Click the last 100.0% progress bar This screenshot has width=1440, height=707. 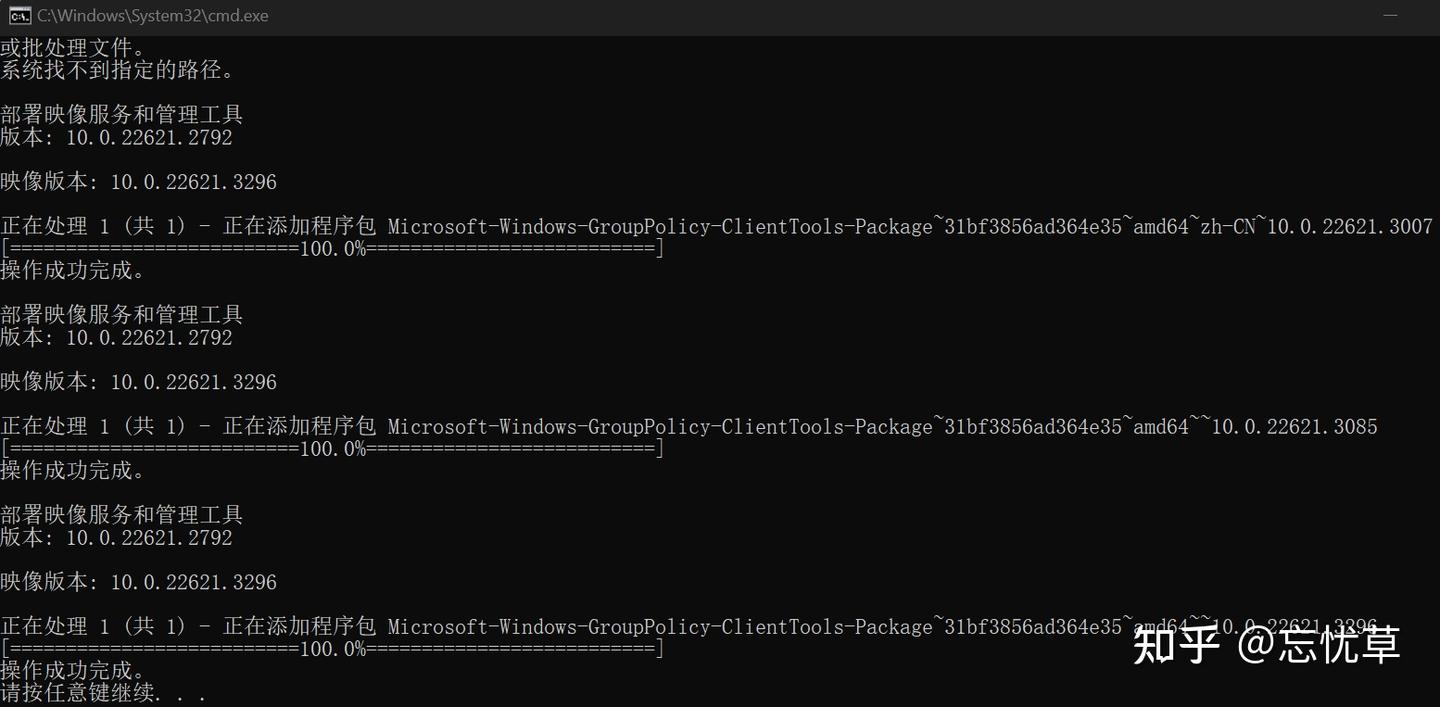point(332,649)
